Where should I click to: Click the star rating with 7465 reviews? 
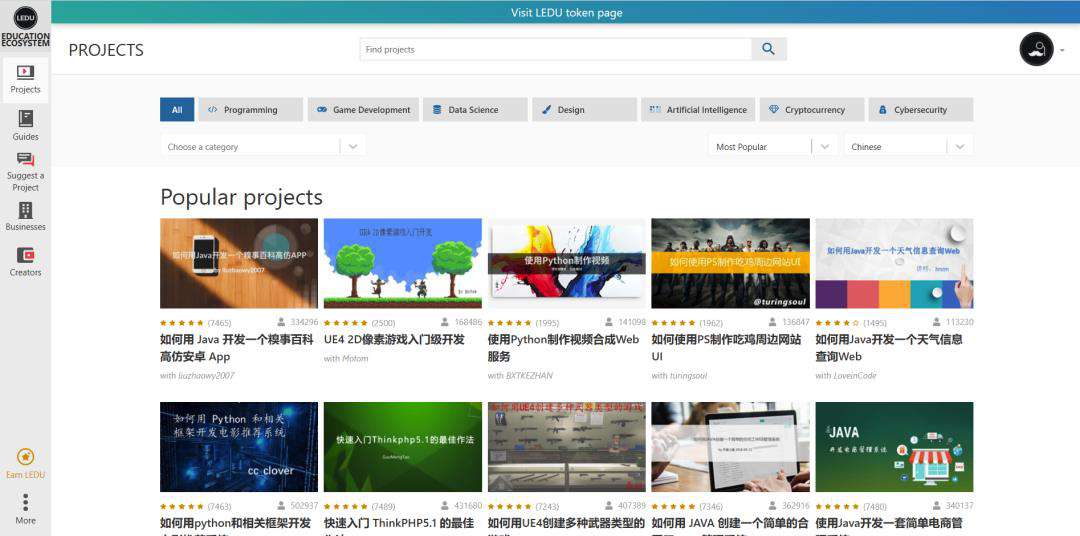point(182,323)
